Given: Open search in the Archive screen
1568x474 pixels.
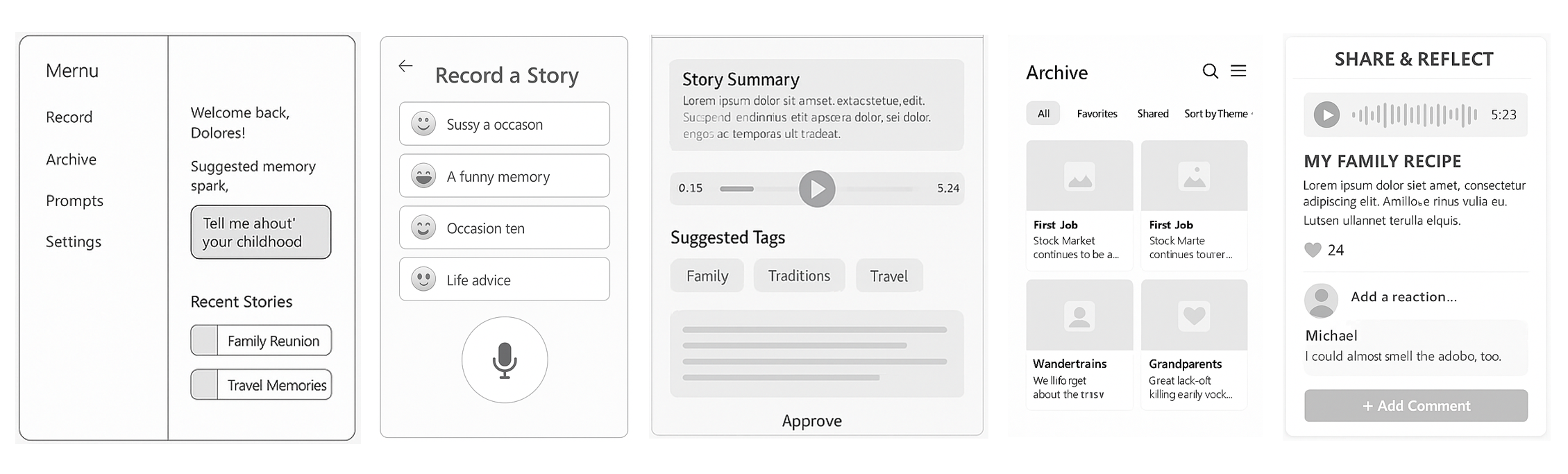Looking at the screenshot, I should pos(1210,71).
